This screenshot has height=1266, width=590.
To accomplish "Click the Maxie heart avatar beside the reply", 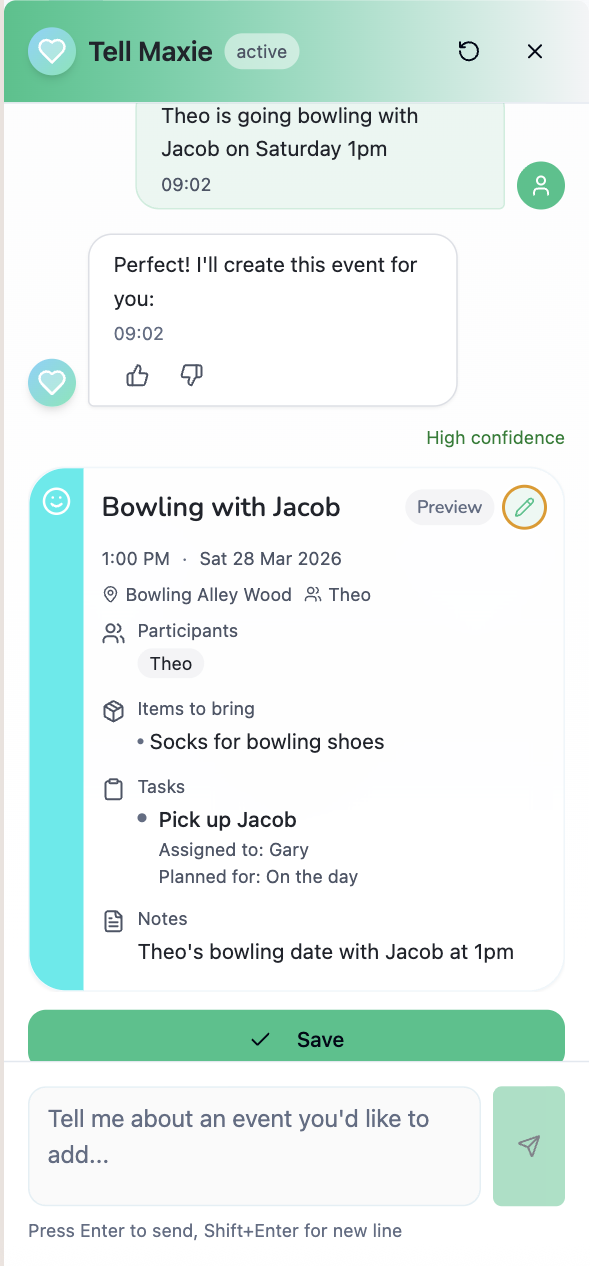I will pyautogui.click(x=51, y=382).
